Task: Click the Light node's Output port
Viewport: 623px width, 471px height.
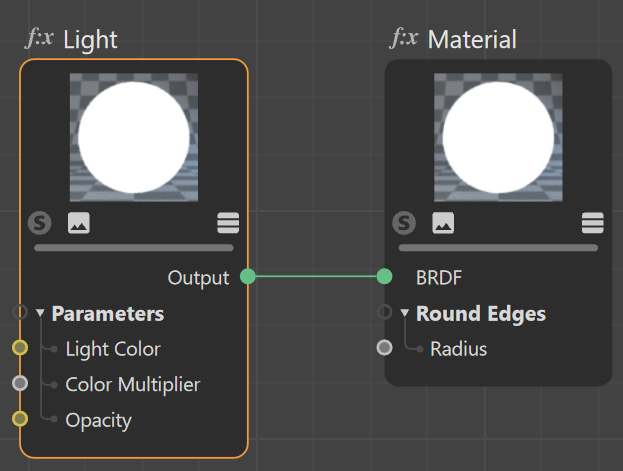Action: pos(248,277)
